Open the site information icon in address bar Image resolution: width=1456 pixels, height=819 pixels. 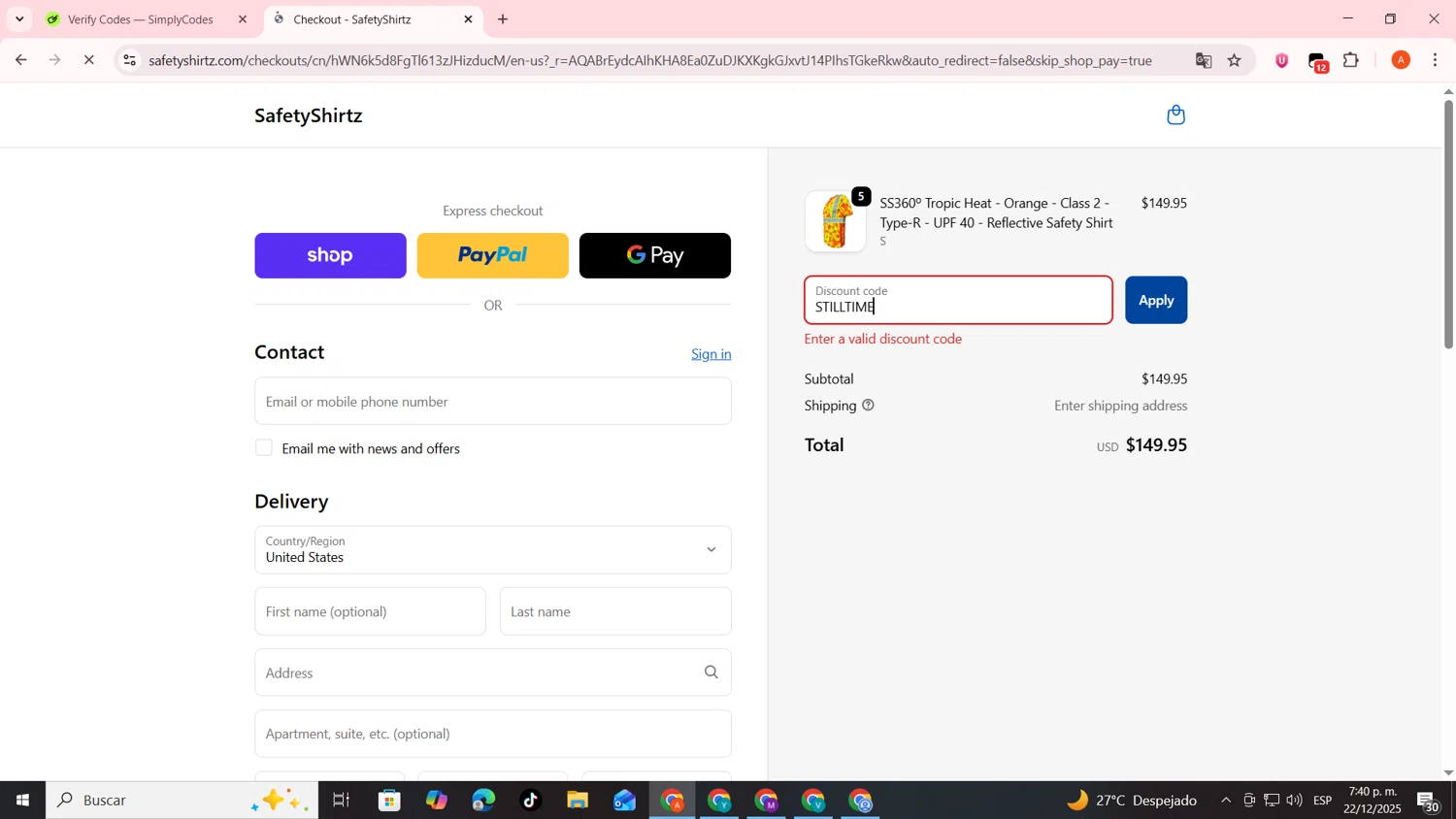(129, 60)
